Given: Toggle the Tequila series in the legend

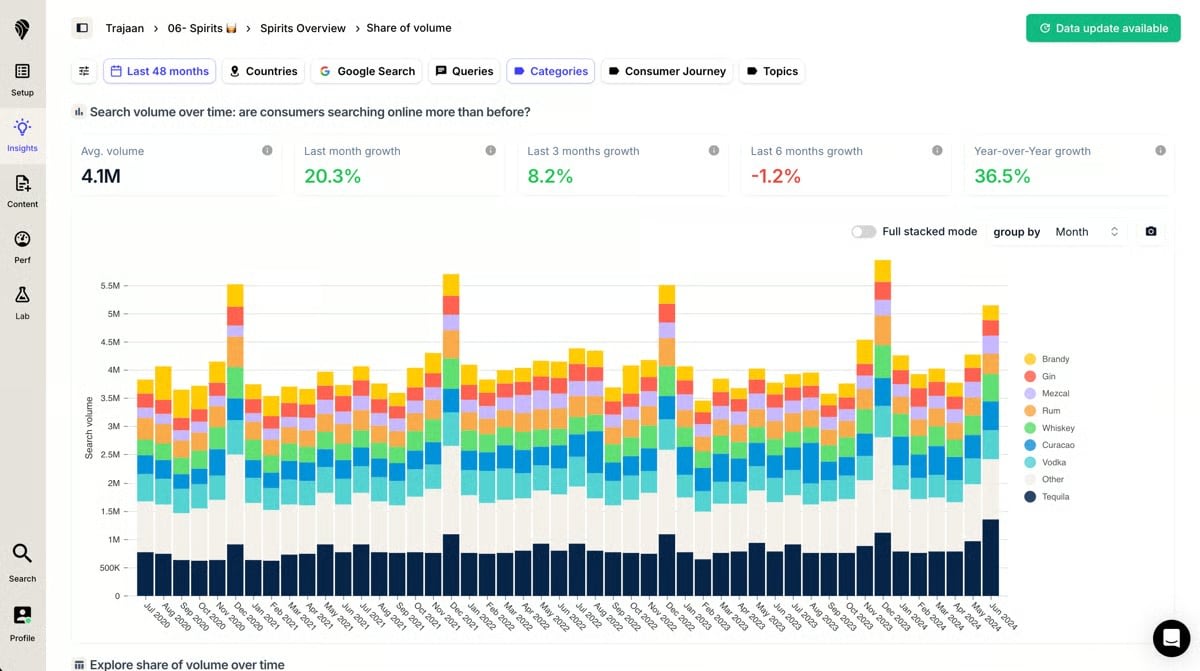Looking at the screenshot, I should pyautogui.click(x=1047, y=496).
